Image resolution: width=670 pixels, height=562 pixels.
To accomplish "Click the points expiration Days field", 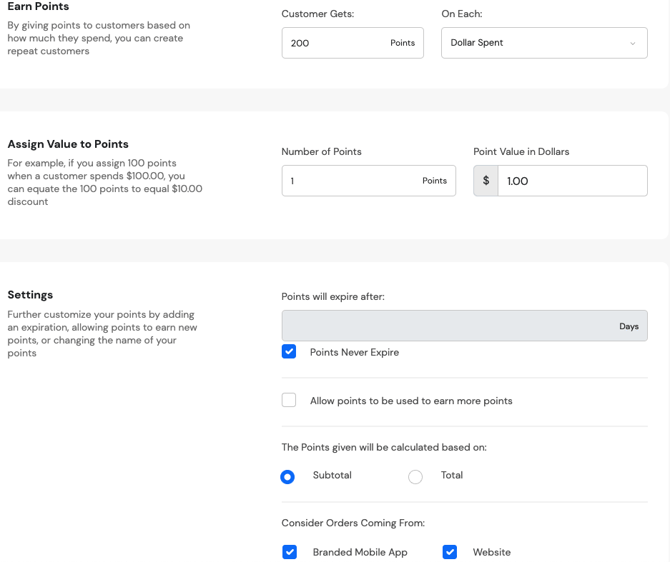I will point(450,326).
